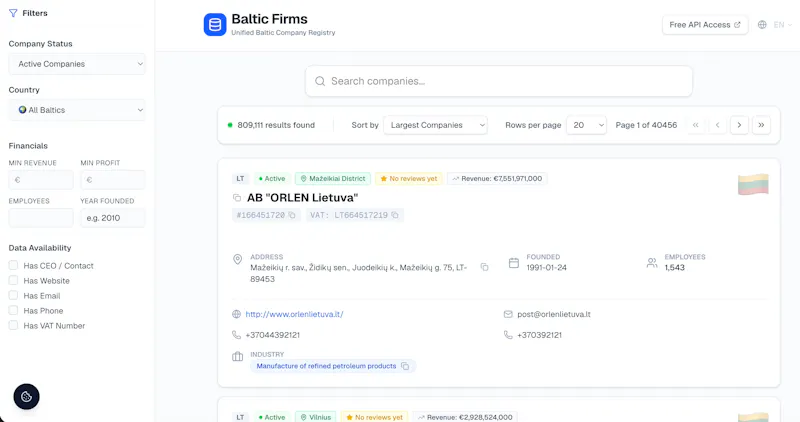Click the Min Profit input field
The width and height of the screenshot is (800, 422).
click(x=113, y=180)
